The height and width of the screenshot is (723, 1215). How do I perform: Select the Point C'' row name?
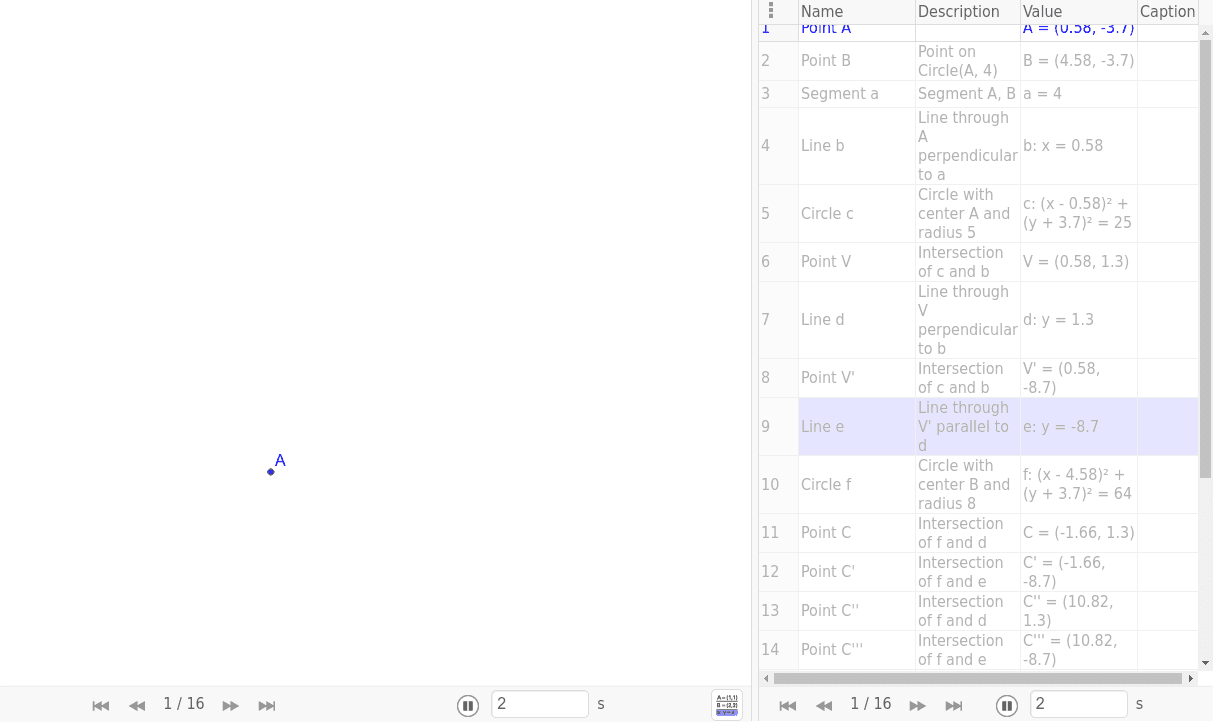(x=830, y=611)
